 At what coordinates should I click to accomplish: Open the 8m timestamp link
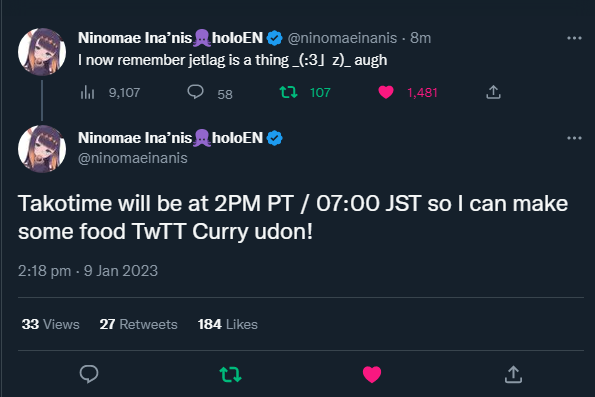pos(420,38)
